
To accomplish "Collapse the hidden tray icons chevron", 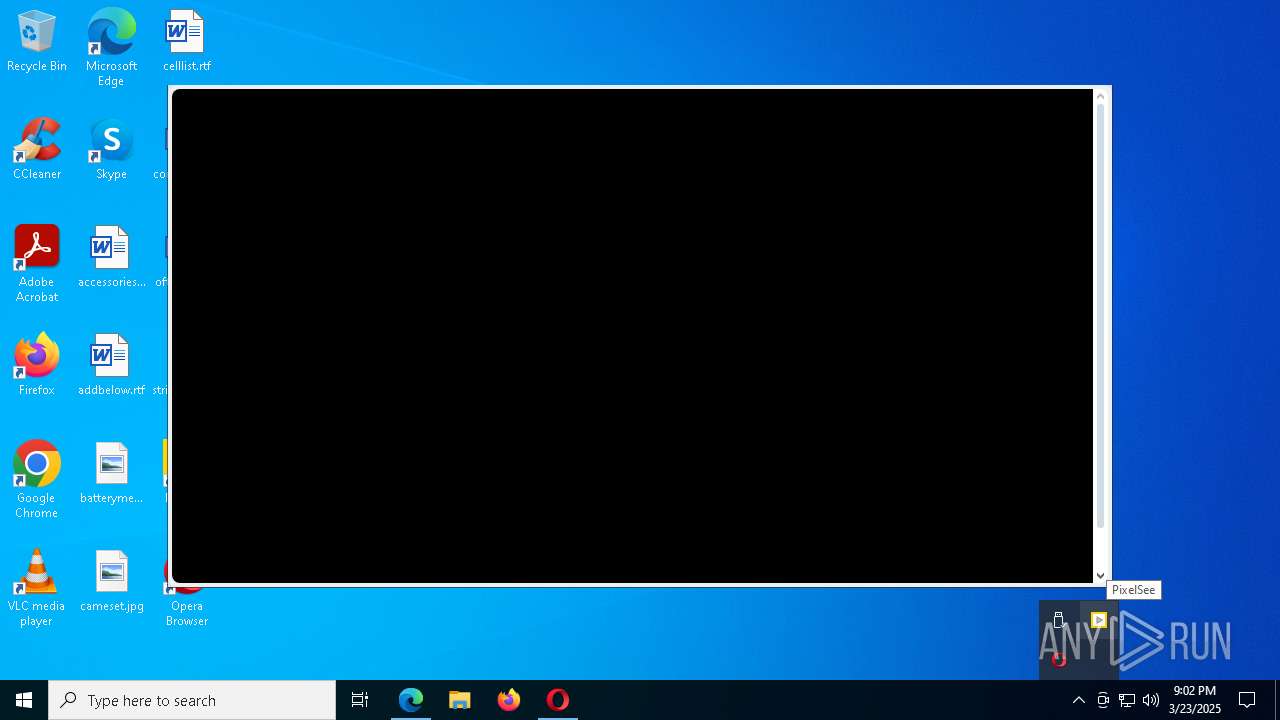I will [1078, 700].
